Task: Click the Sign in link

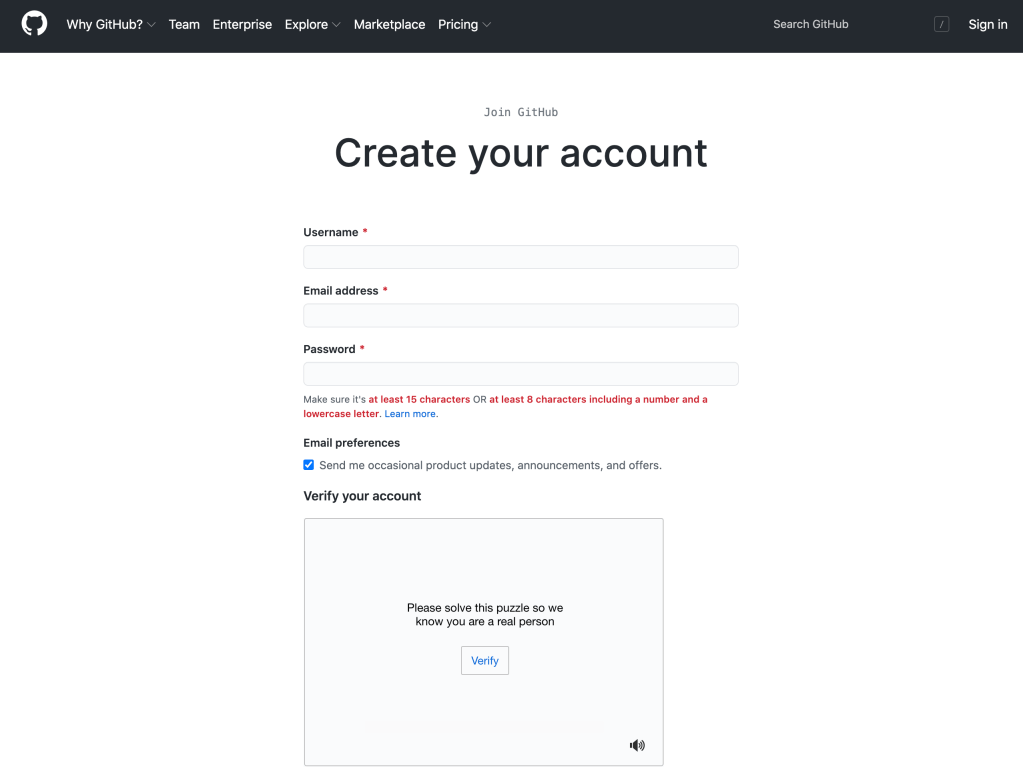Action: click(987, 25)
